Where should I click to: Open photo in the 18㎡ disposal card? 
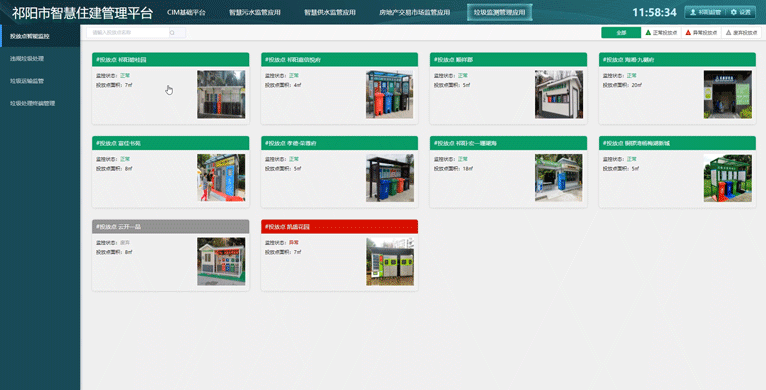coord(558,178)
